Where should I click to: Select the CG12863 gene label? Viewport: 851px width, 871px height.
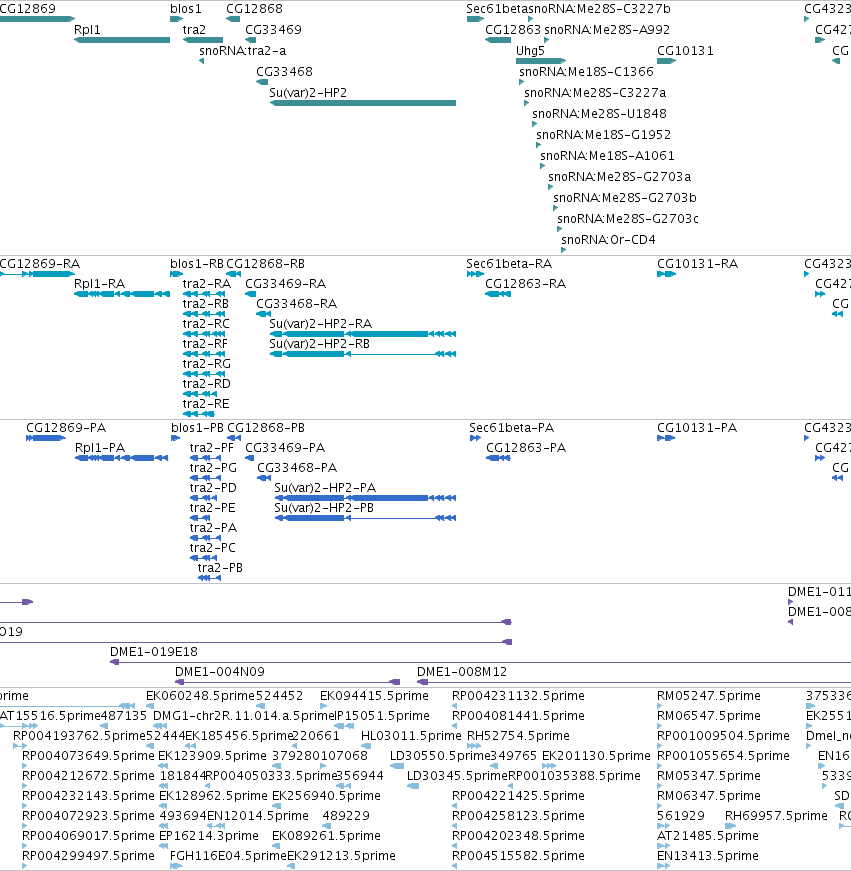click(513, 30)
